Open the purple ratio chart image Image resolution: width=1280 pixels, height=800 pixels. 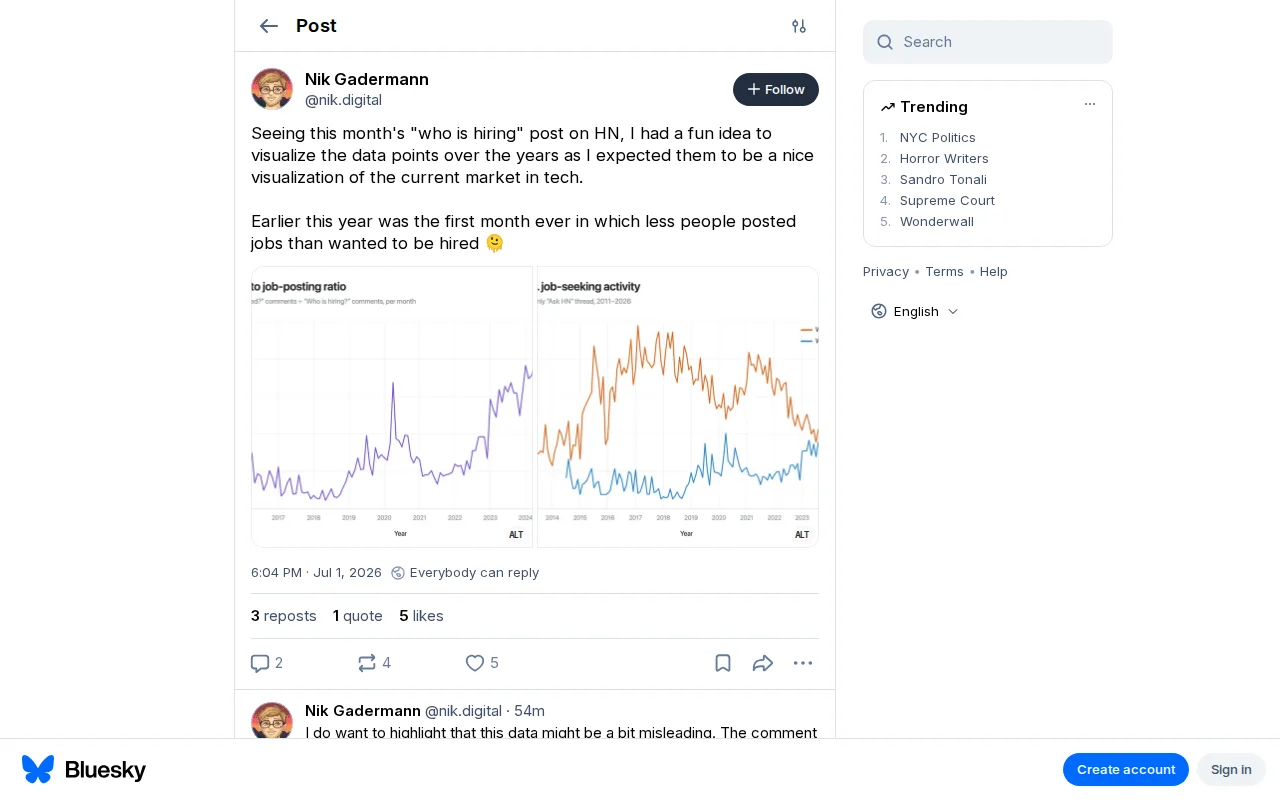392,407
